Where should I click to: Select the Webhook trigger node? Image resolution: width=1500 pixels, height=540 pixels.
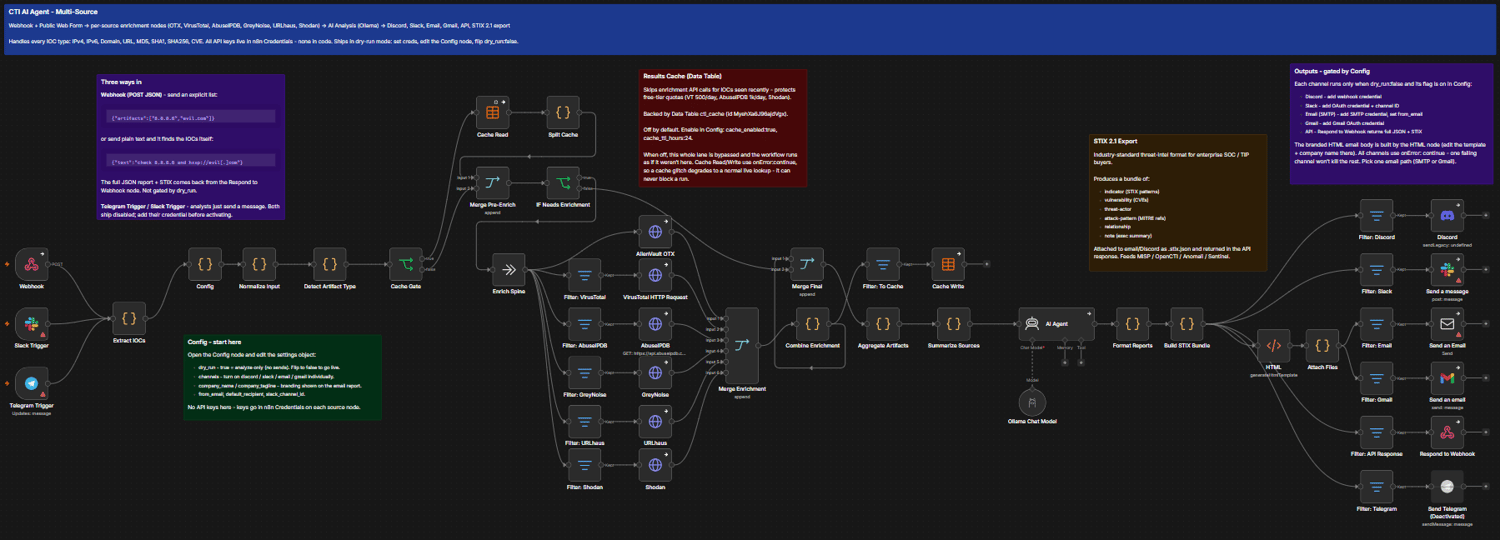[32, 265]
